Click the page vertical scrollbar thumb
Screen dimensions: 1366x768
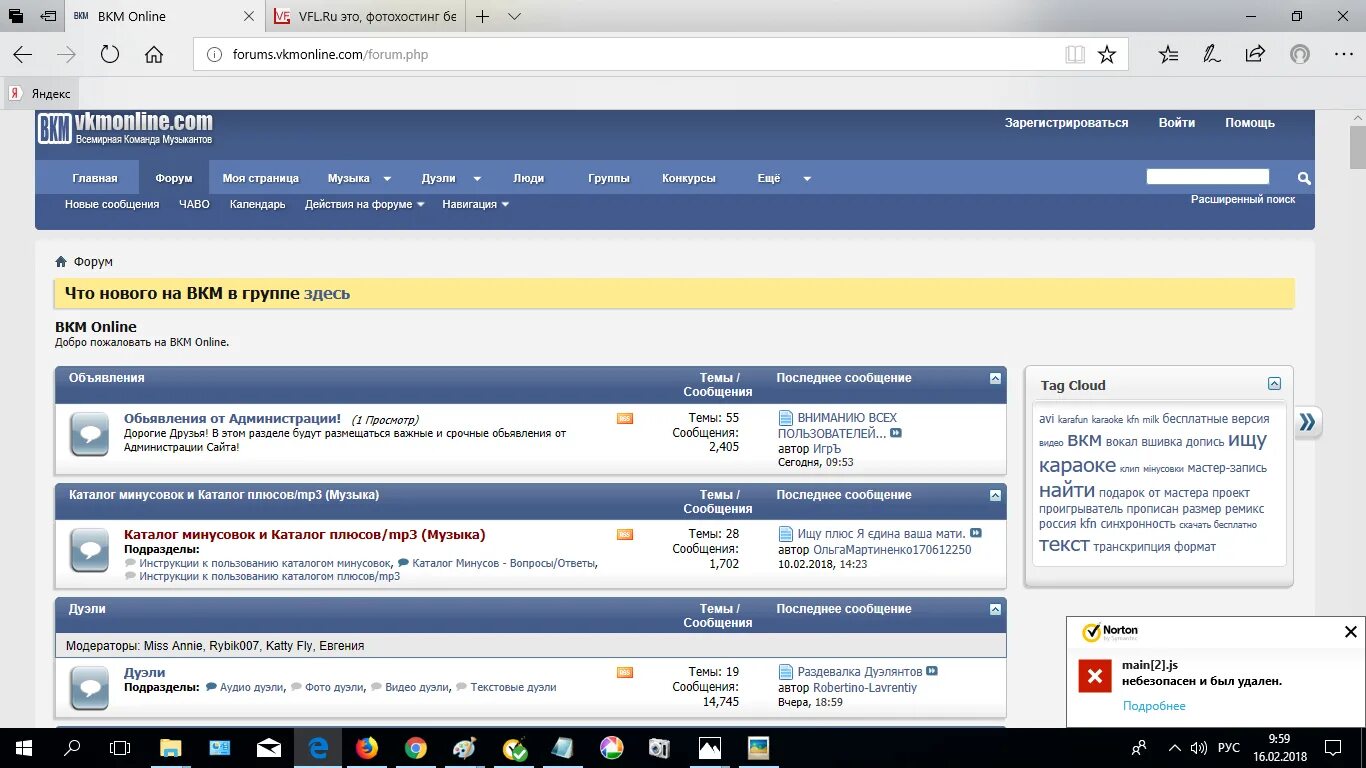click(x=1357, y=148)
